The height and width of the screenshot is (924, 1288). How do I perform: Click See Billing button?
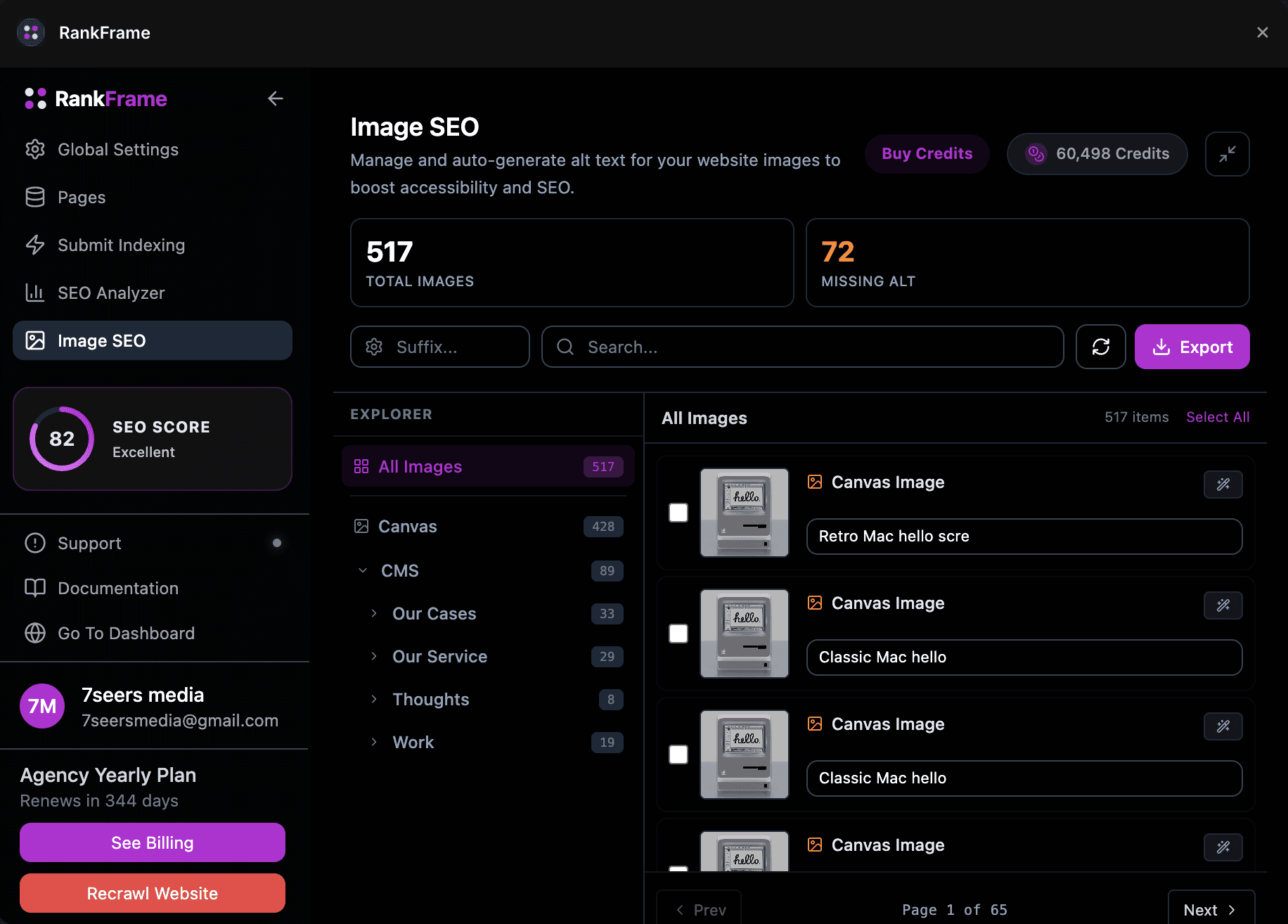(153, 842)
